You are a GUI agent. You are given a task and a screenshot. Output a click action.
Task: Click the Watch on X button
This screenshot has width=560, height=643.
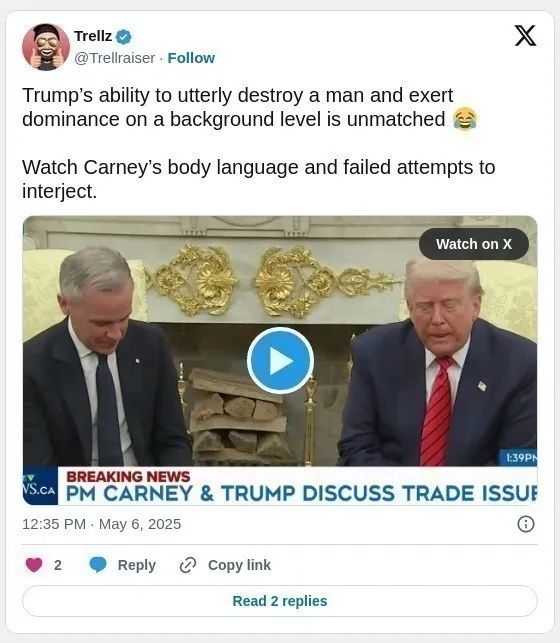[x=474, y=244]
